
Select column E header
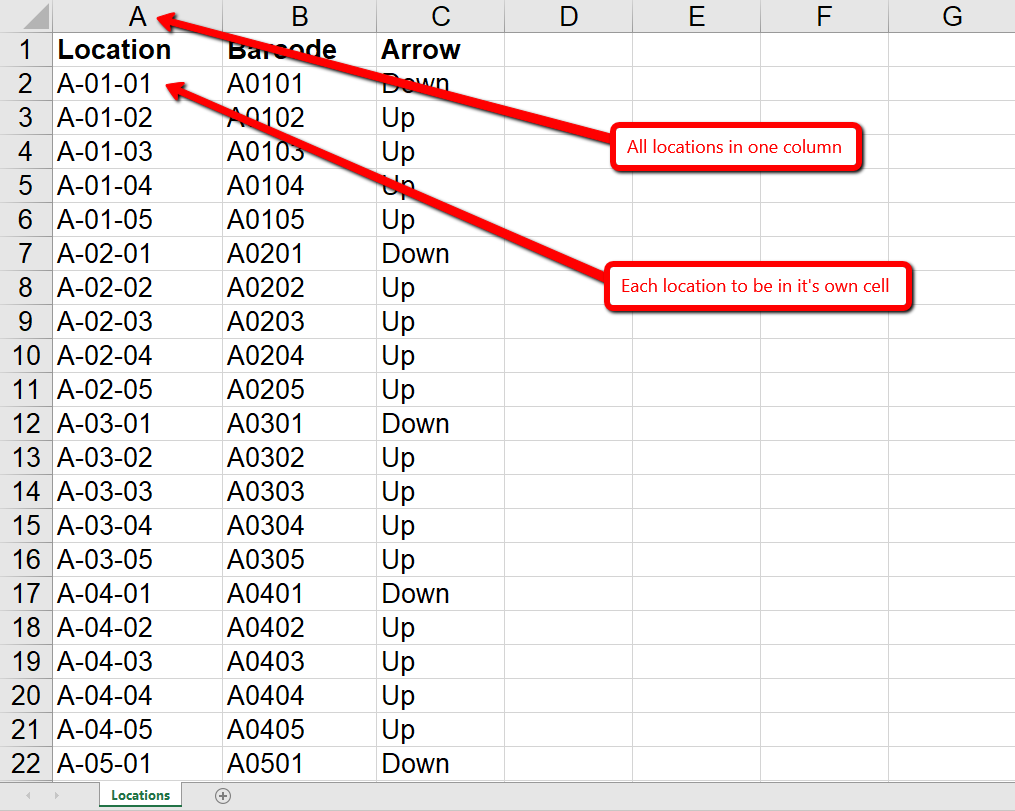pos(697,16)
